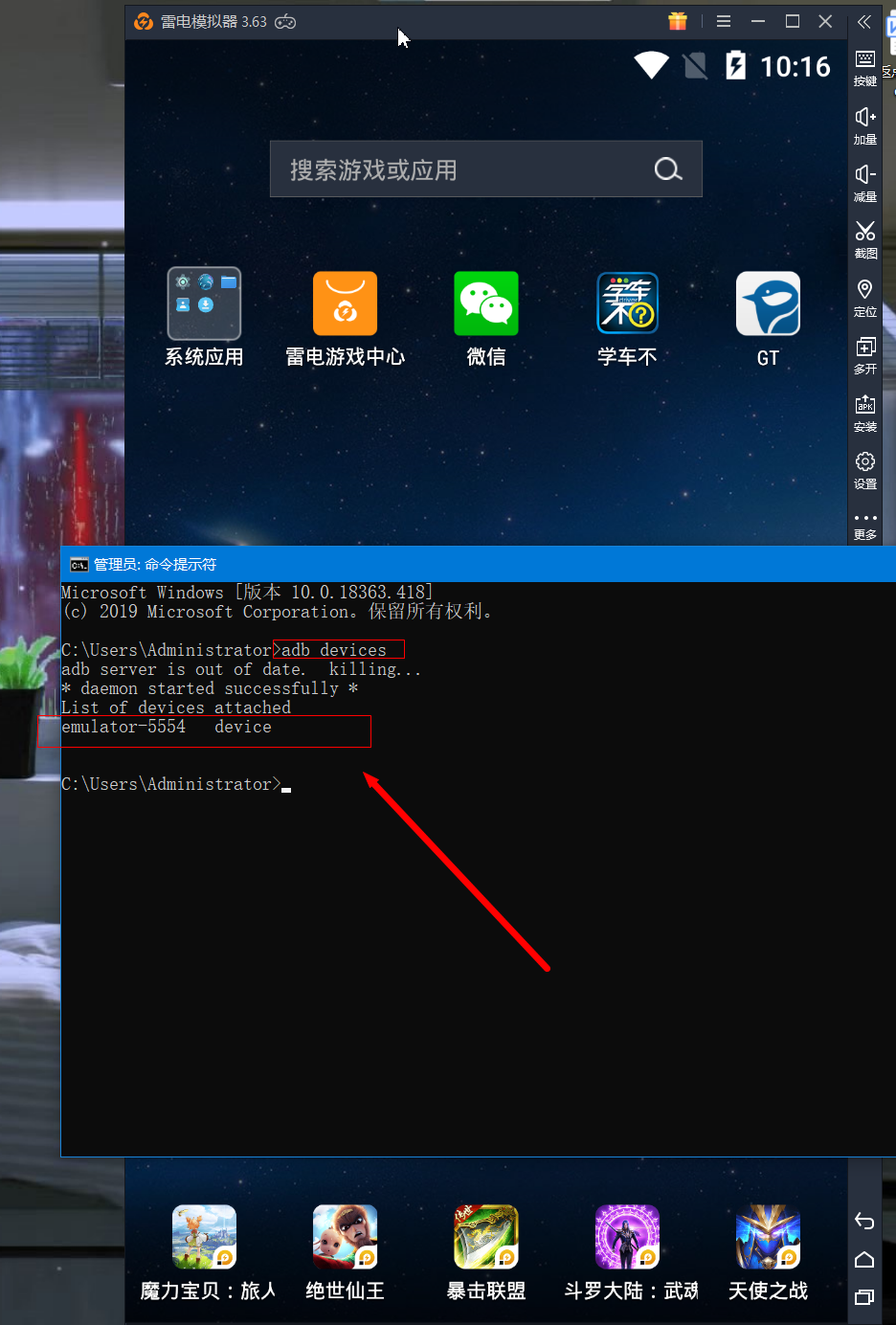The height and width of the screenshot is (1325, 896).
Task: Open the 系统应用 folder
Action: pos(204,304)
